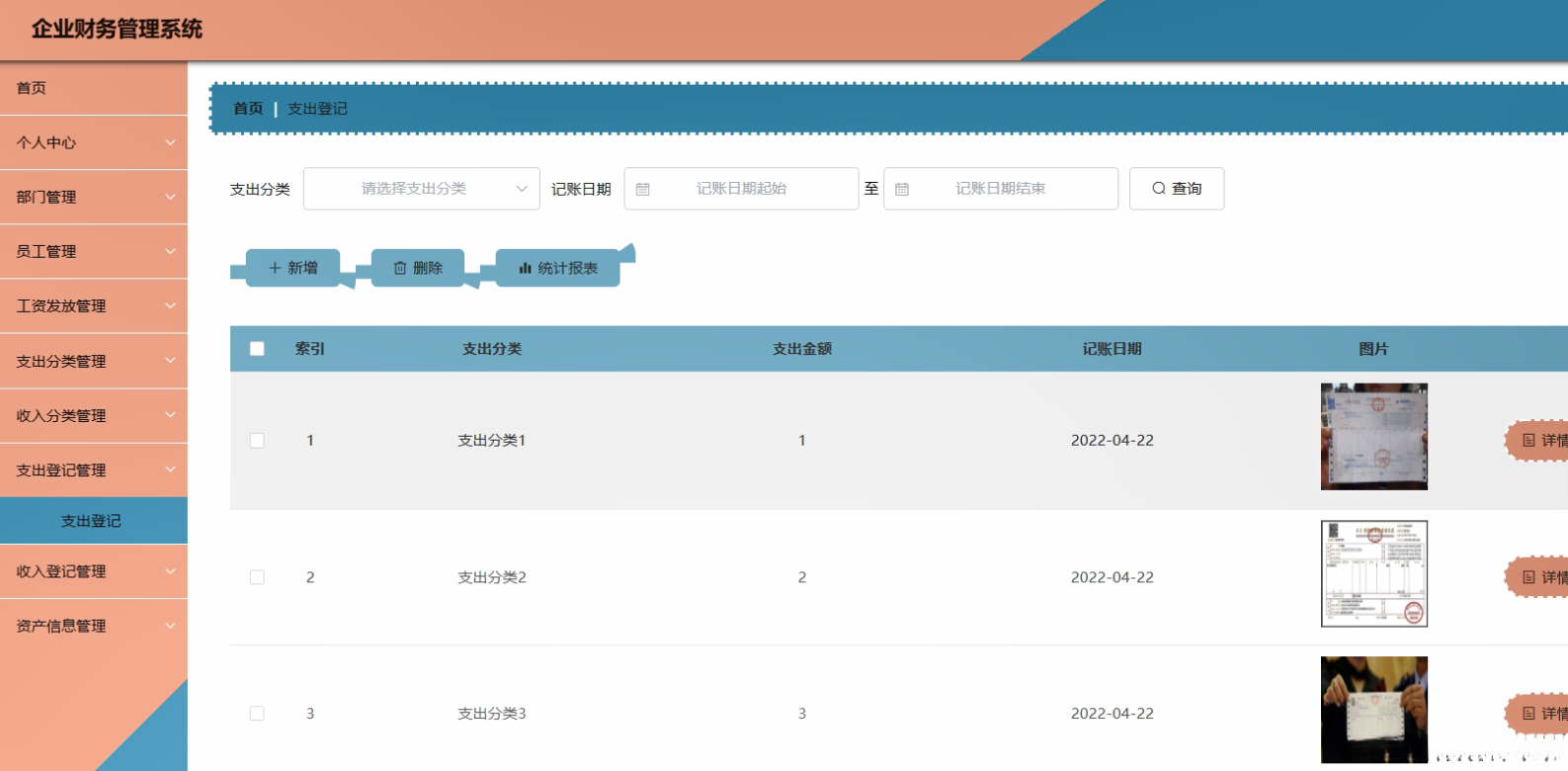Click the document icon in row 2 详情 button

coord(1528,577)
